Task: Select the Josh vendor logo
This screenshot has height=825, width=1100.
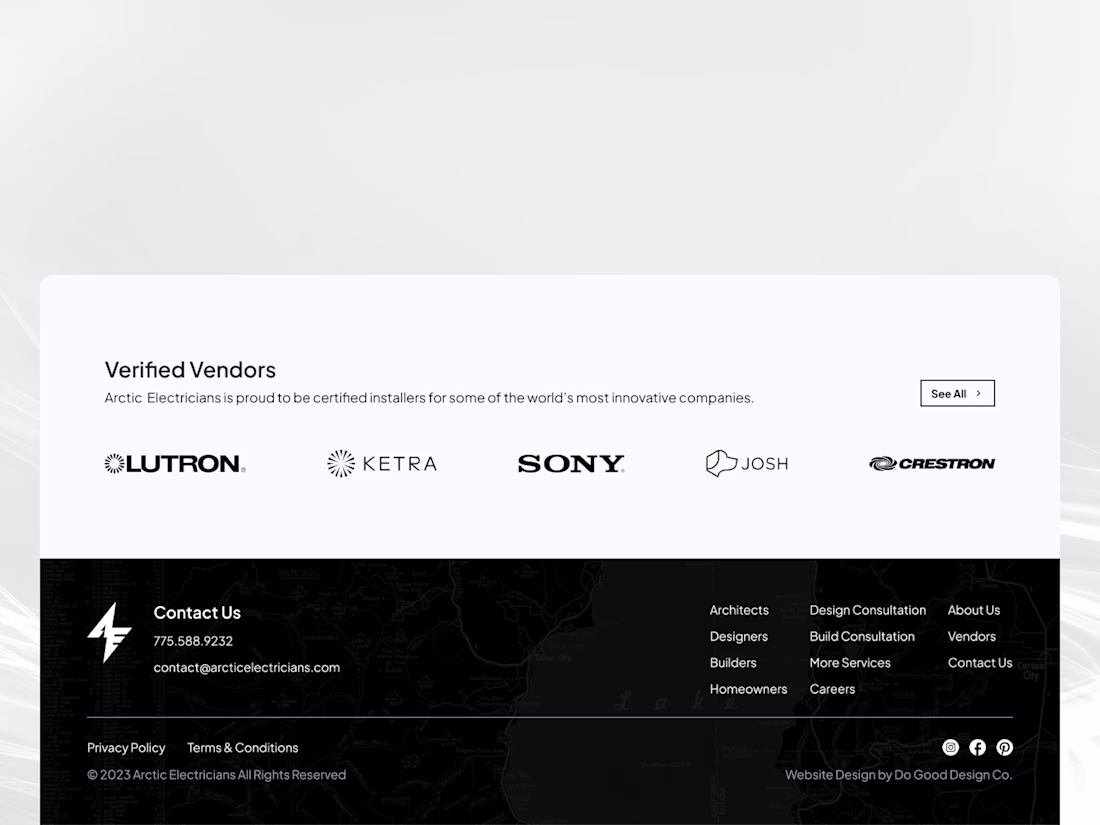Action: pos(747,464)
